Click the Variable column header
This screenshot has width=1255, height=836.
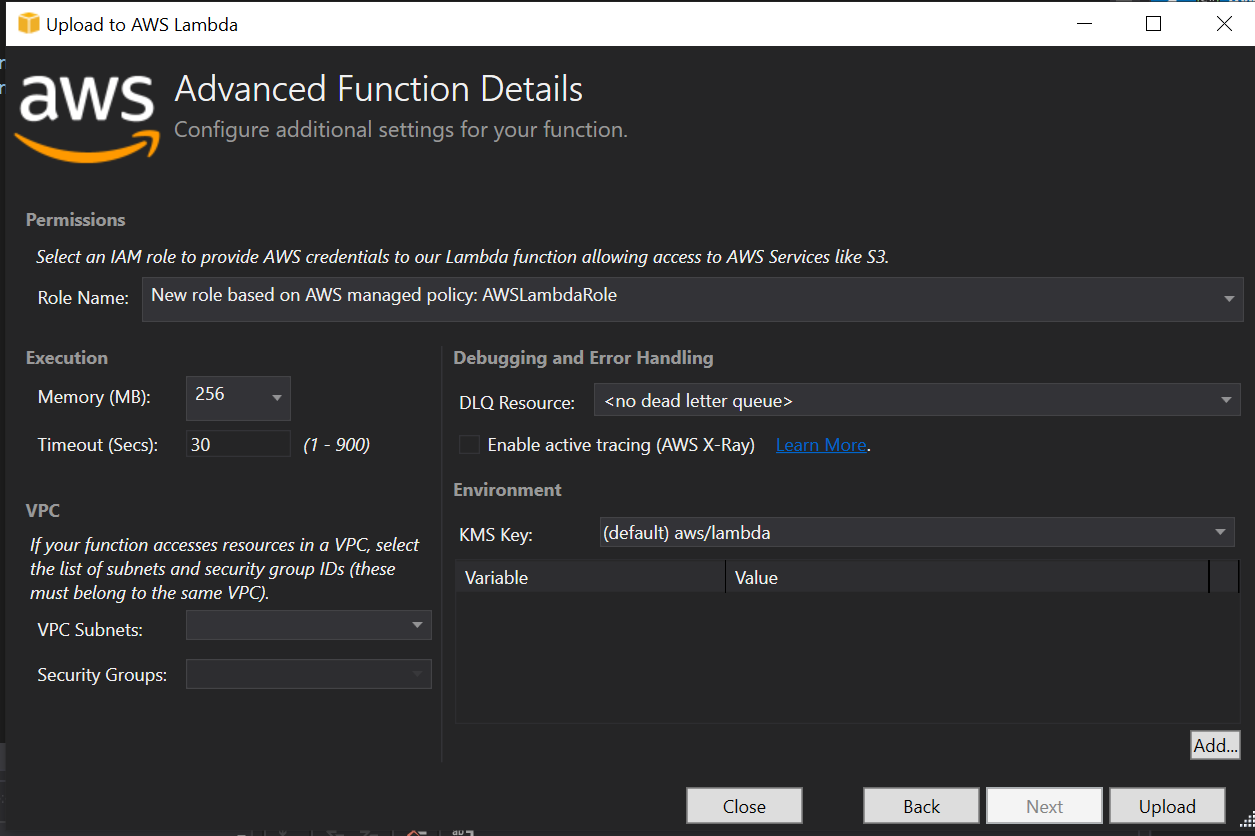pos(590,577)
